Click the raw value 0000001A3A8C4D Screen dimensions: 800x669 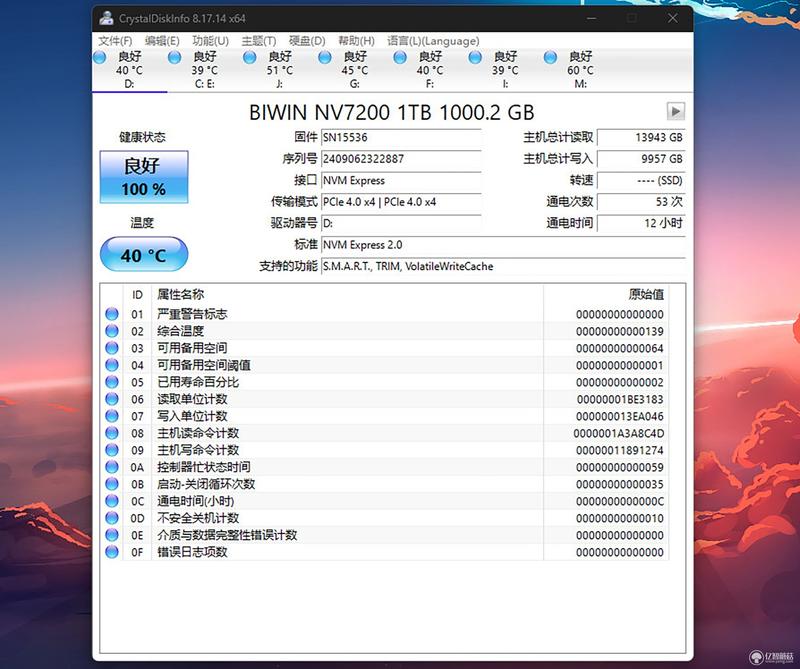[x=618, y=434]
